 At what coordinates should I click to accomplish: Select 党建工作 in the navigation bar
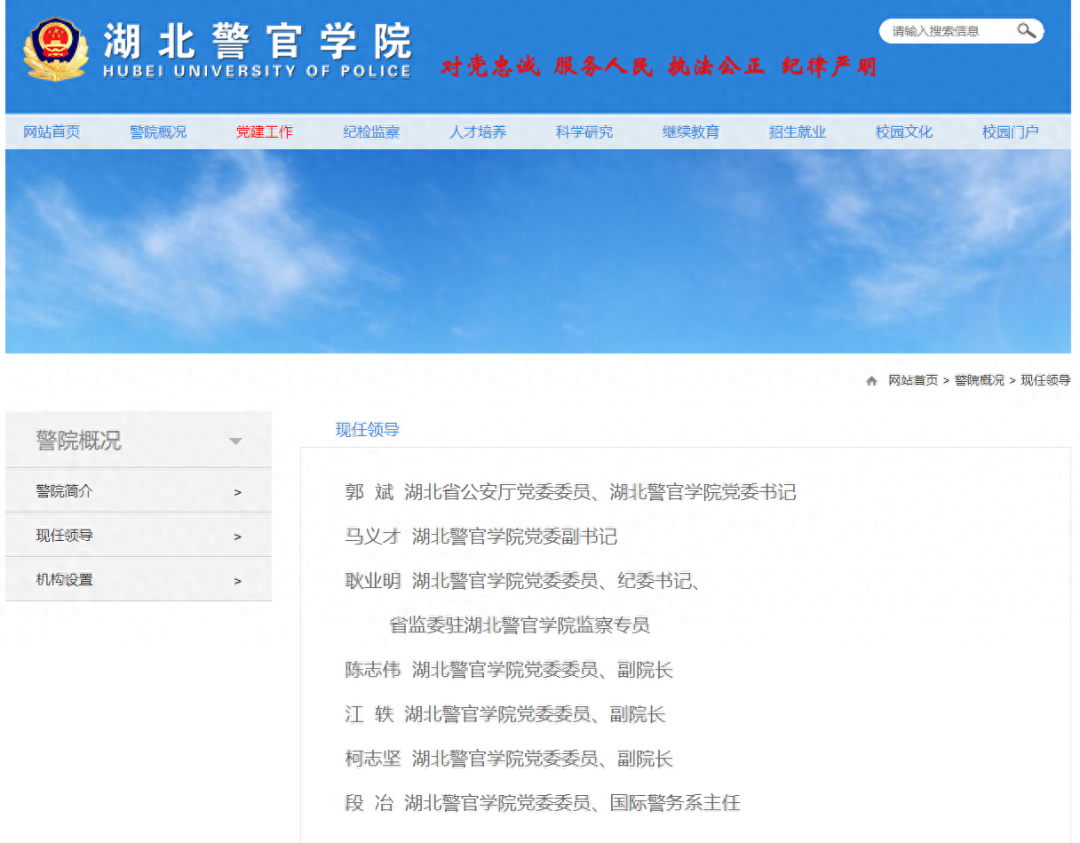pos(264,132)
